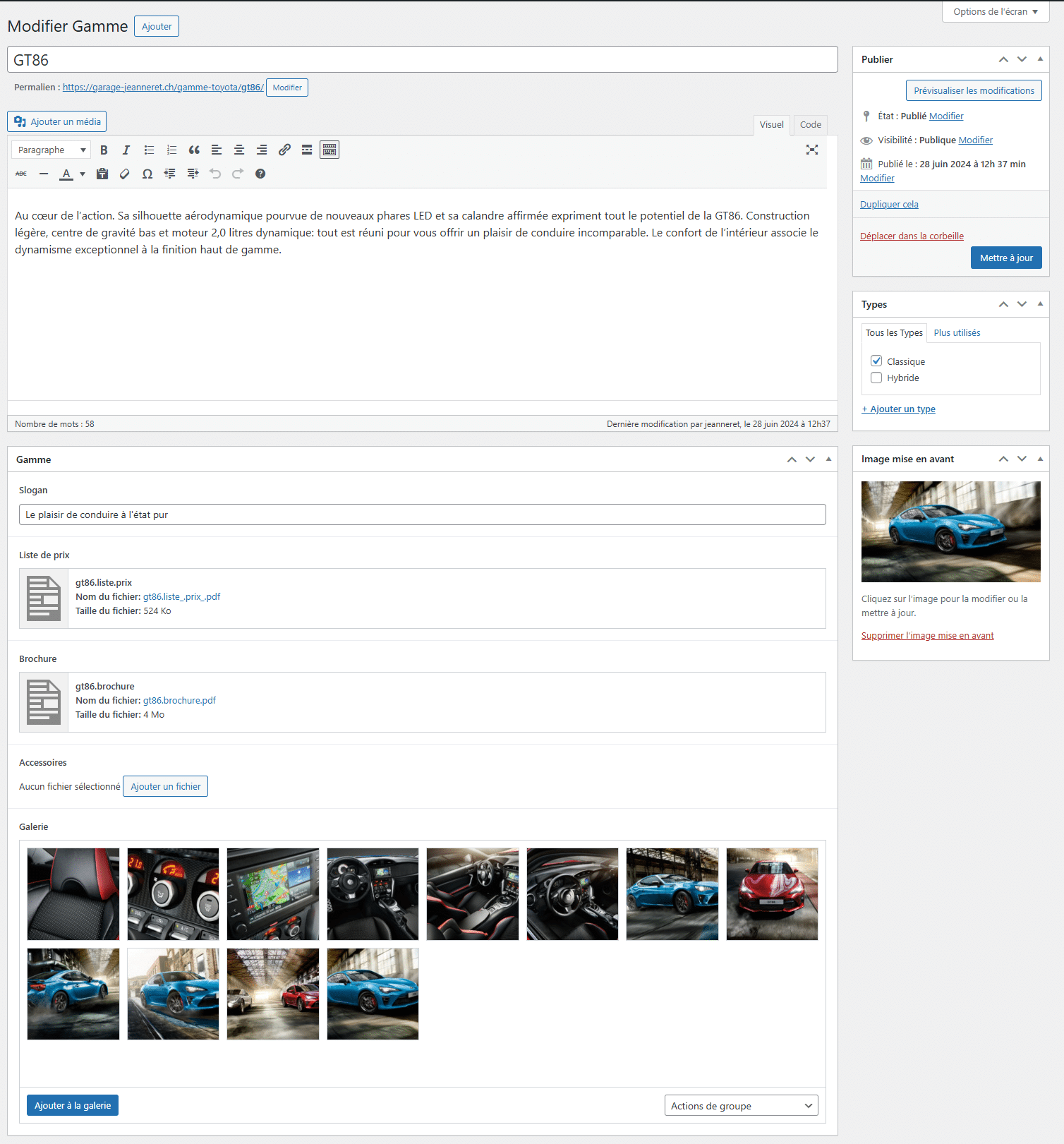Redo the last edit
The height and width of the screenshot is (1144, 1064).
click(238, 174)
